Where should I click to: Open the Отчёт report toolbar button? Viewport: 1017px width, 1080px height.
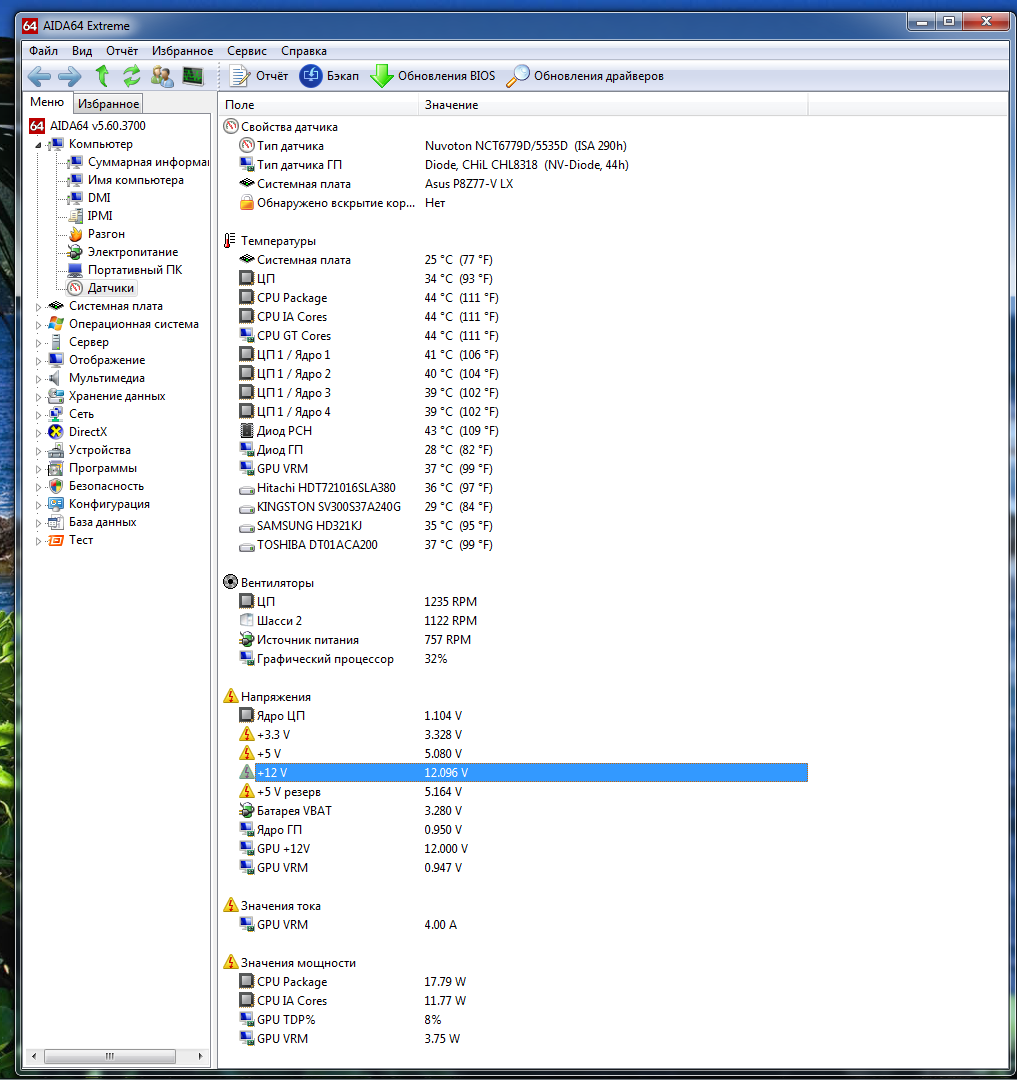tap(259, 76)
